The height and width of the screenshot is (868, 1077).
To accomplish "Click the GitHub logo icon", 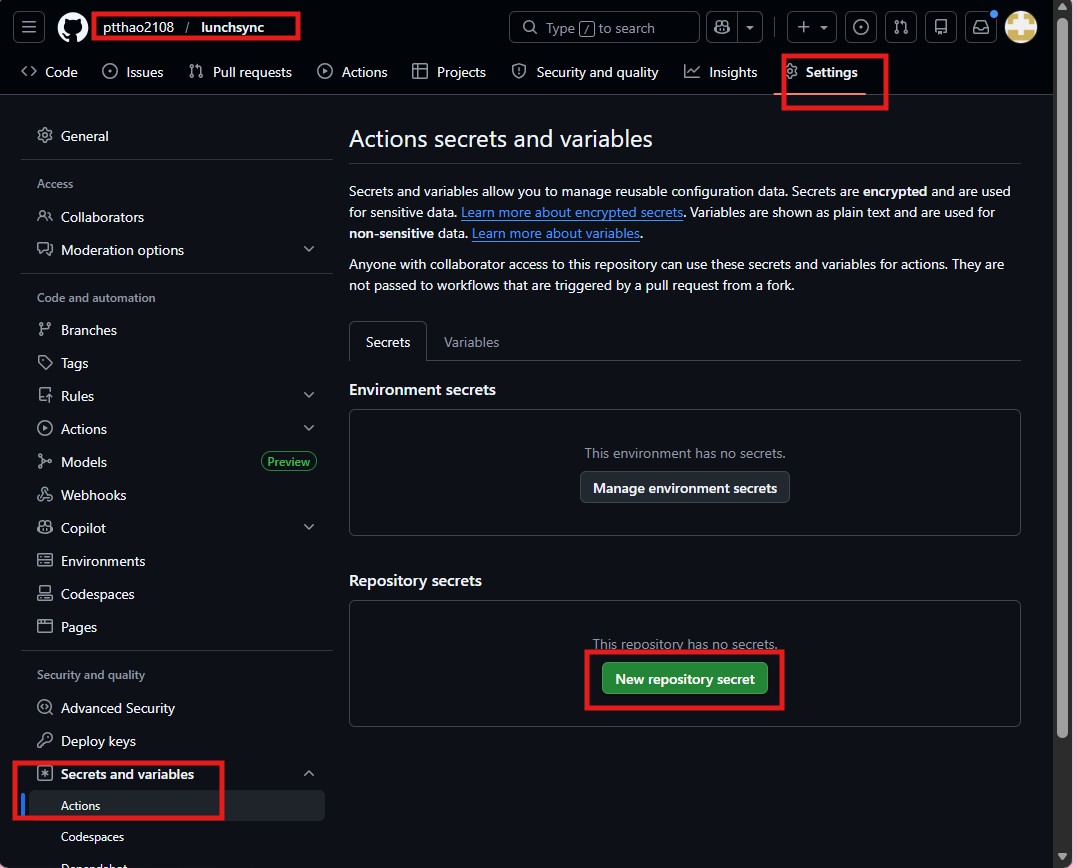I will 72,28.
